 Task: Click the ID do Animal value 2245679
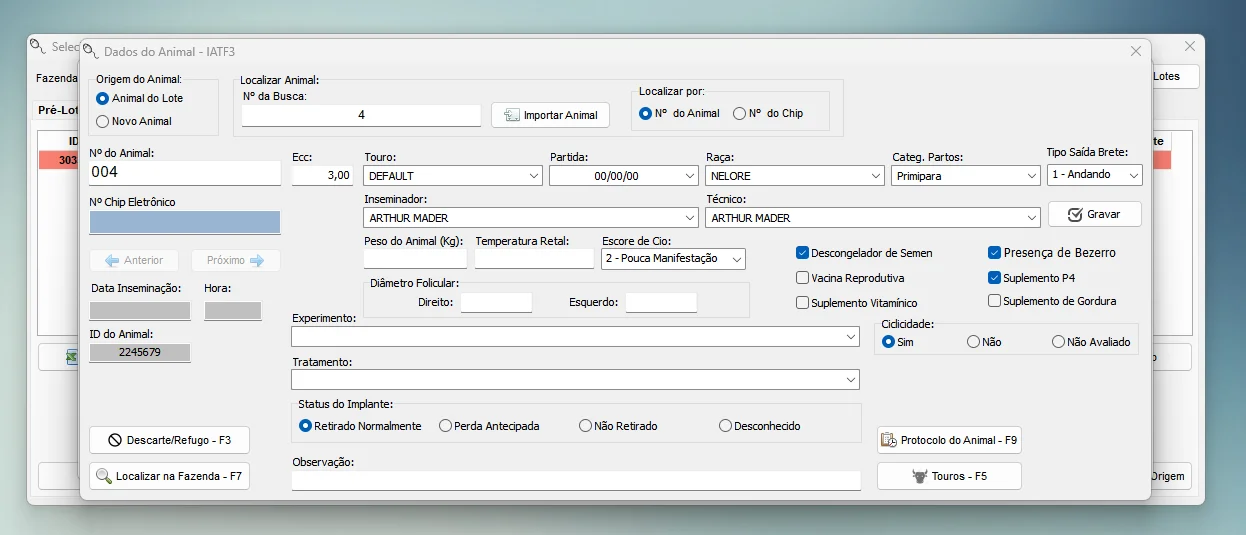pos(140,352)
